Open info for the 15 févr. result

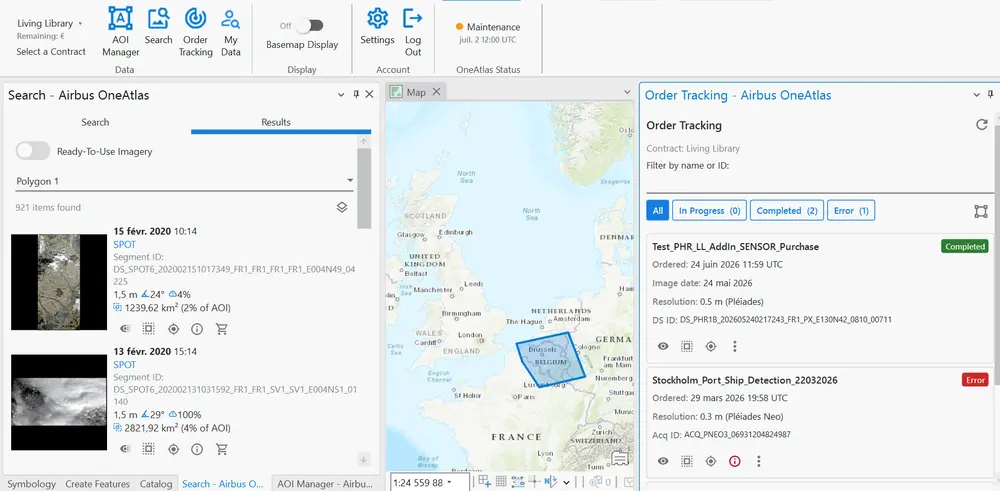pos(197,329)
